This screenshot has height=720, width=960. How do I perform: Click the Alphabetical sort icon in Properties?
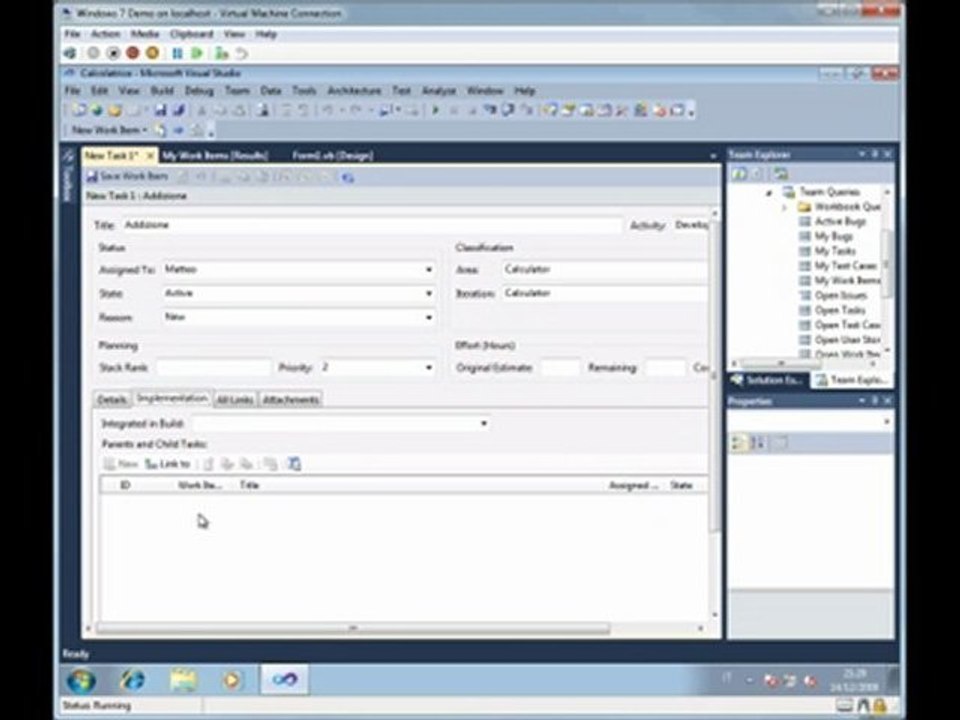click(x=758, y=443)
